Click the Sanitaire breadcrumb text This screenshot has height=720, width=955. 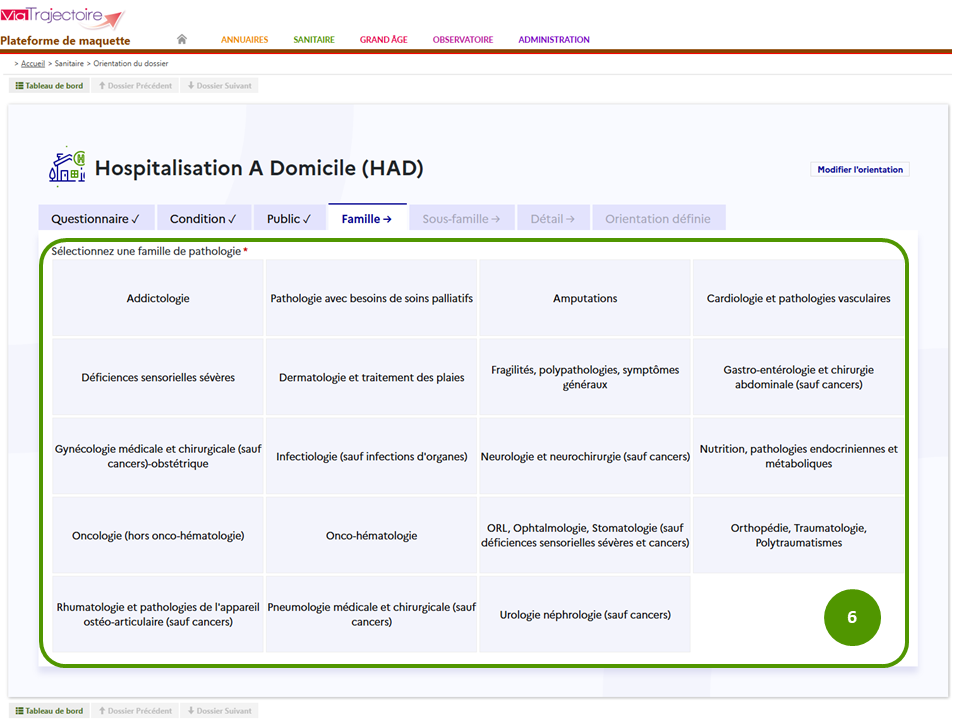click(69, 63)
